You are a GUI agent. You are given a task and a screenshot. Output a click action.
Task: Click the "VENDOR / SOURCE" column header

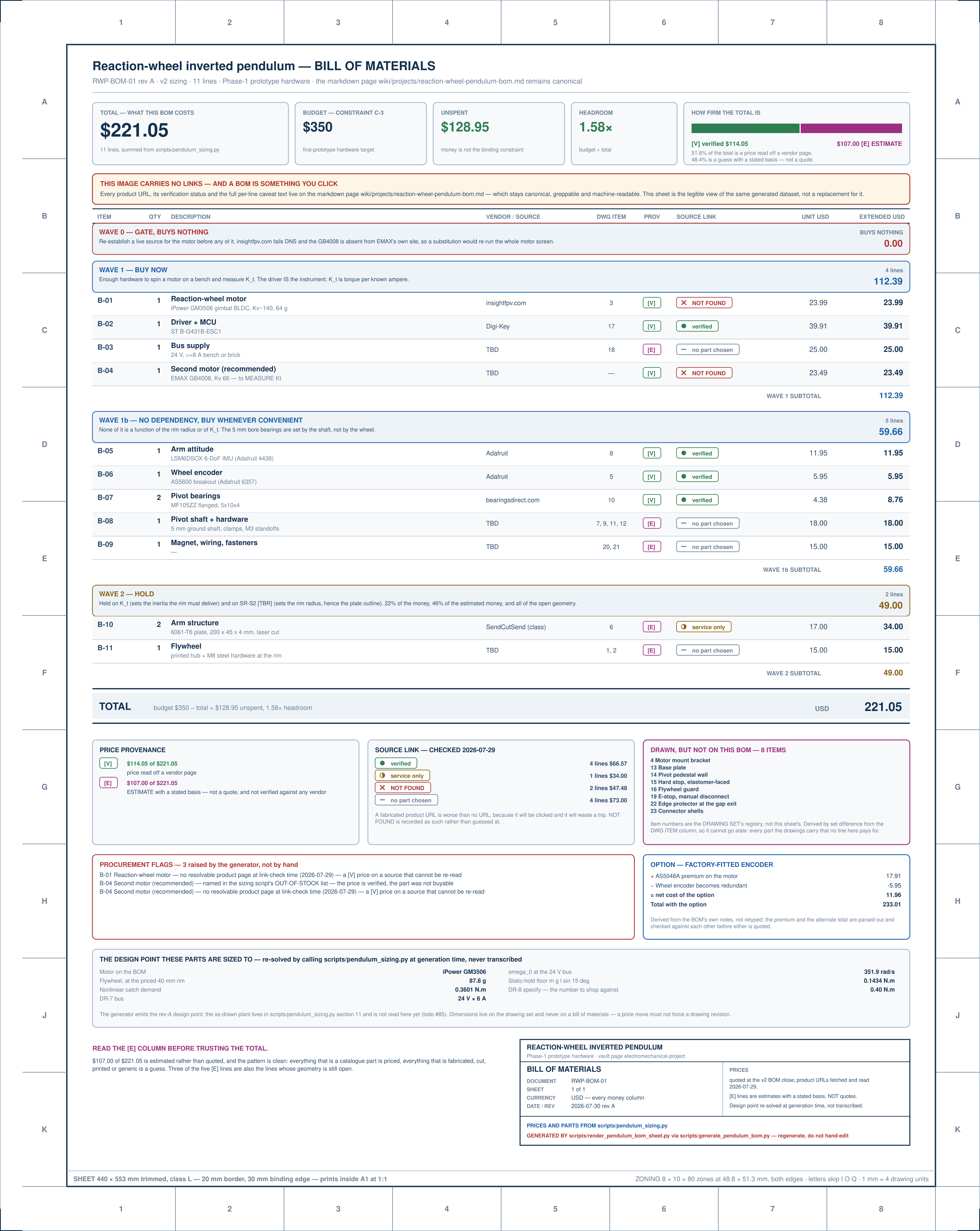point(513,217)
